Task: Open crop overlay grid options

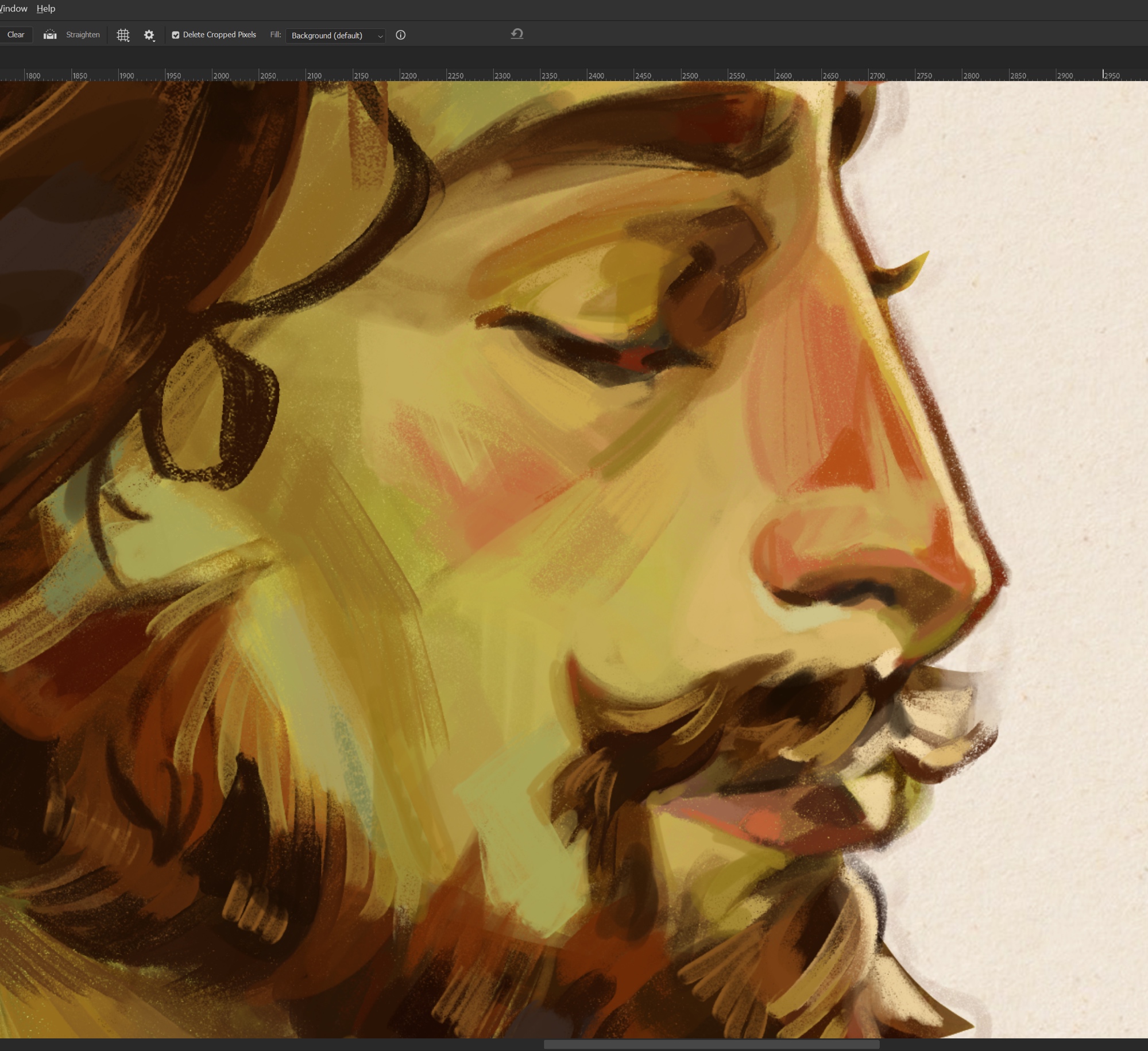Action: pos(123,36)
